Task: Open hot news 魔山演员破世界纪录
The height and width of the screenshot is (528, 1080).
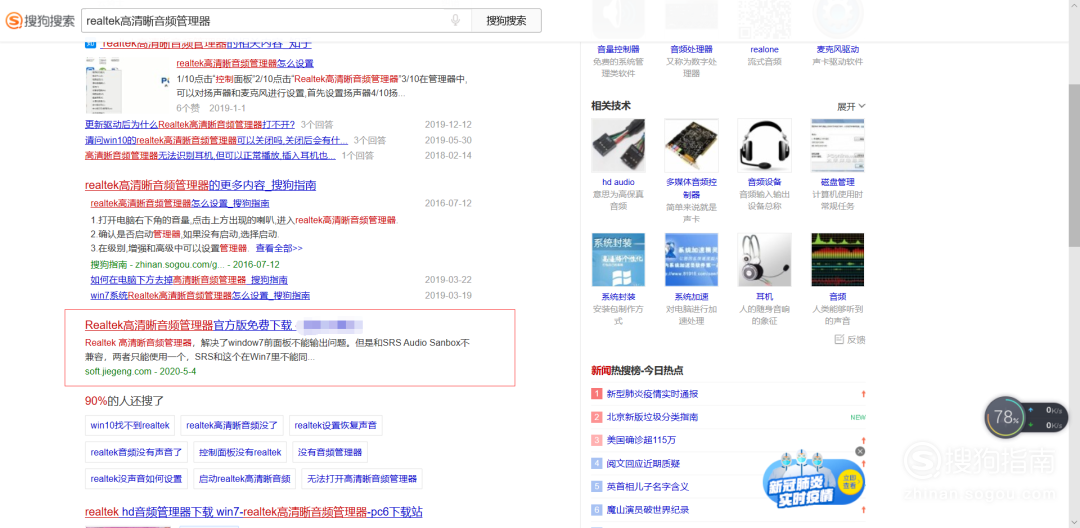Action: [x=647, y=510]
